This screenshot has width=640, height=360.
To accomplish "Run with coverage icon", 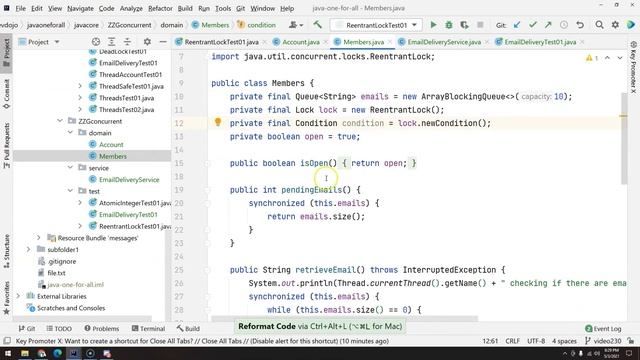I will (x=464, y=25).
